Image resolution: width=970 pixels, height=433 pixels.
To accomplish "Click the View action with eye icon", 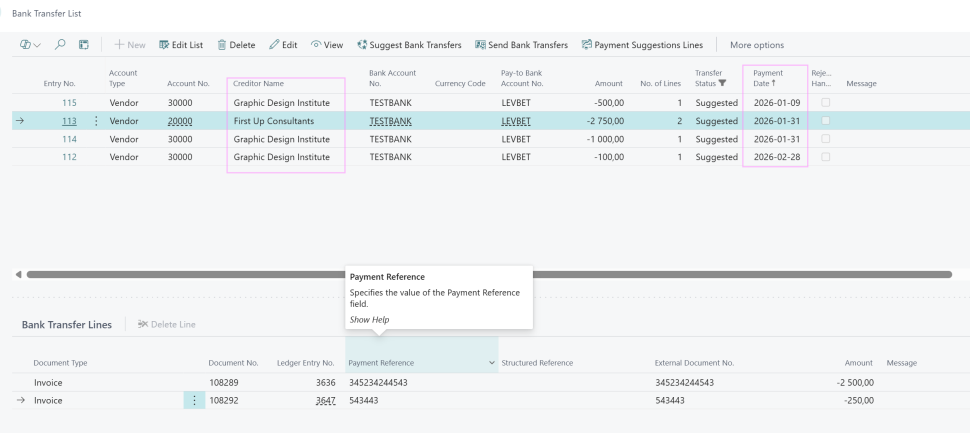I will coord(327,45).
